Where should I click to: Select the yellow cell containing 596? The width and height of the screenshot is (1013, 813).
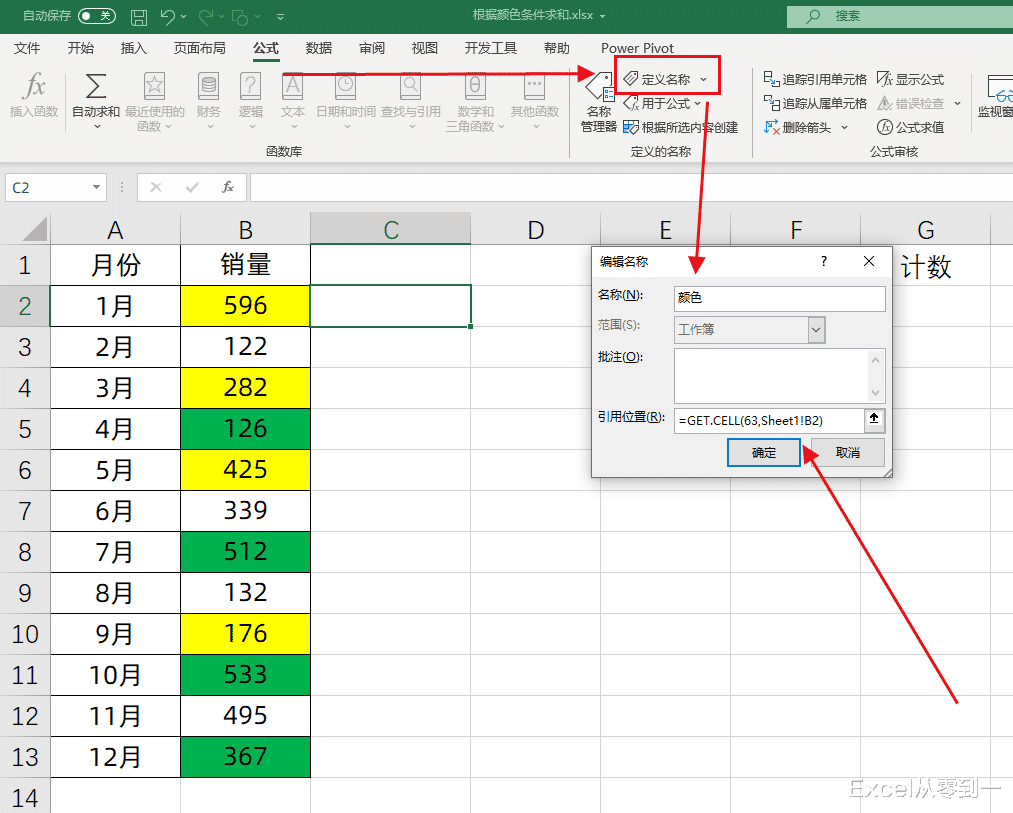[244, 306]
